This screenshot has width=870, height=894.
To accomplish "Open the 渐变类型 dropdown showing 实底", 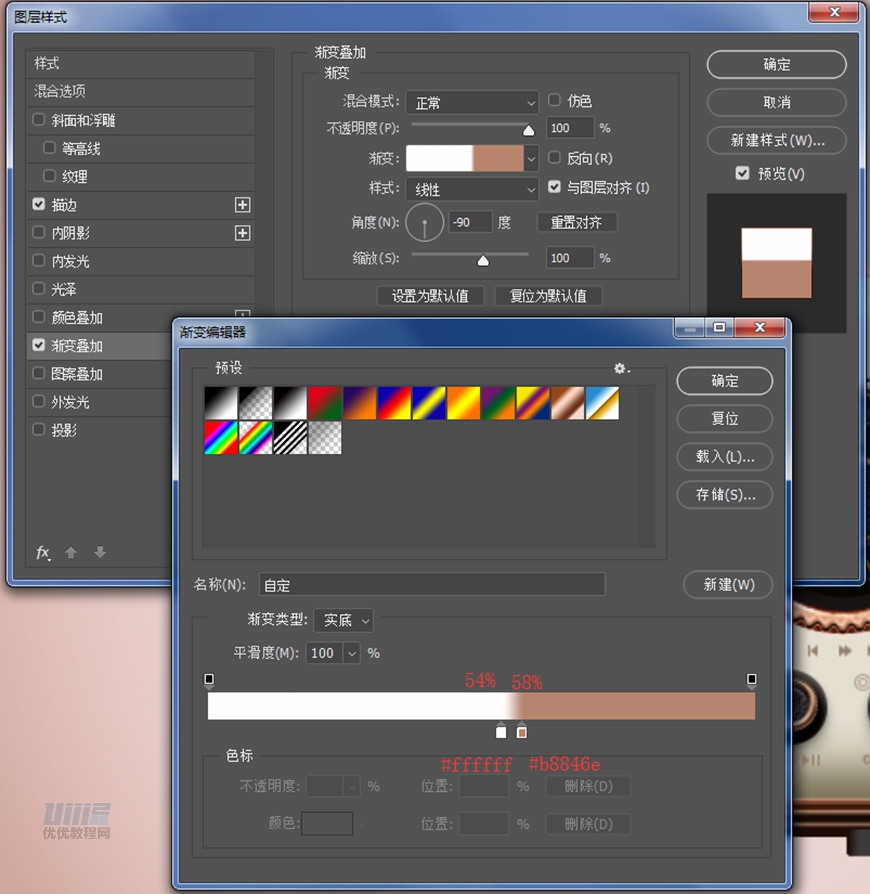I will click(343, 621).
